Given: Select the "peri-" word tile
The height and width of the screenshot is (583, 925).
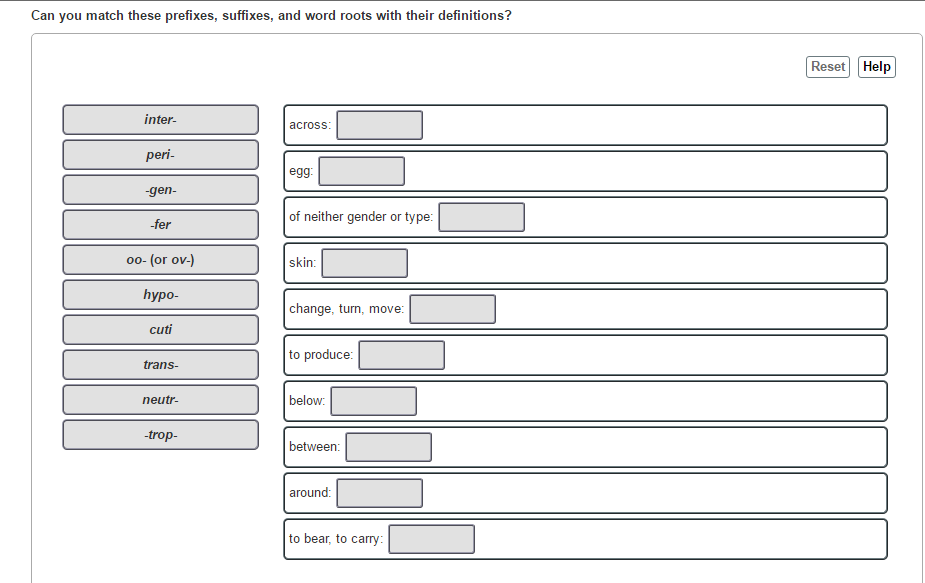Looking at the screenshot, I should 160,154.
